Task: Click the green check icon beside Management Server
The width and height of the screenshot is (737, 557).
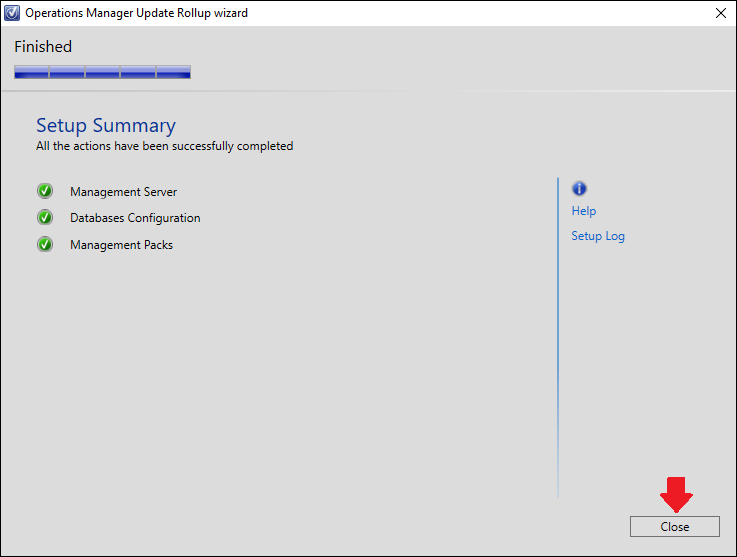Action: pyautogui.click(x=45, y=191)
